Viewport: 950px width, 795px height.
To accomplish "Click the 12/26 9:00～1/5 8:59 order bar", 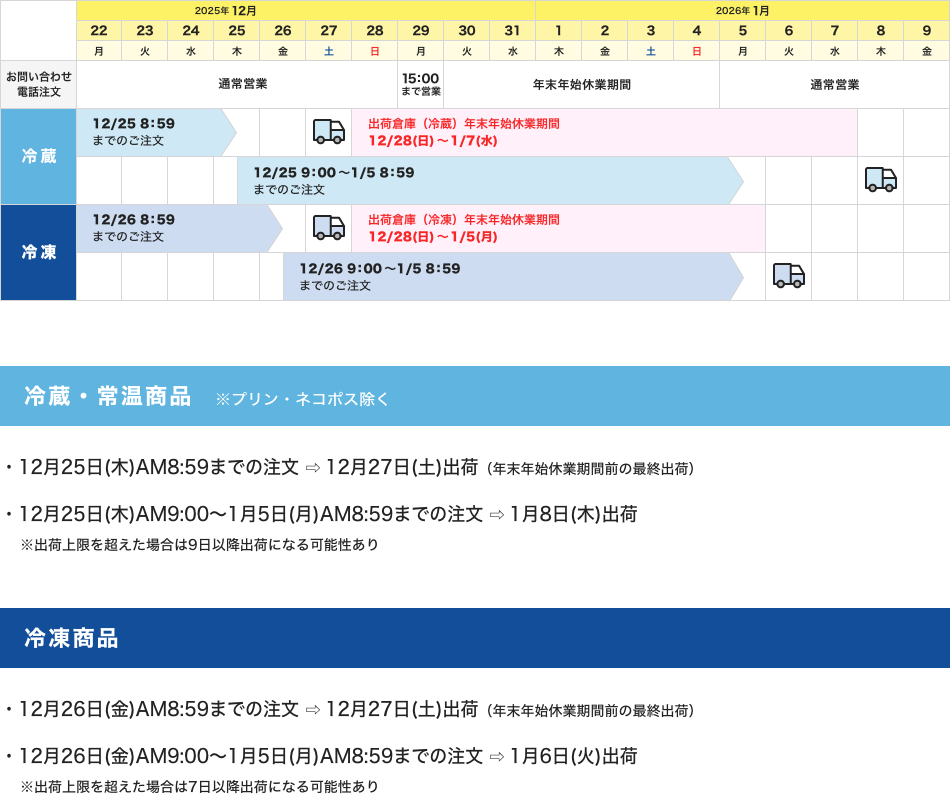I will pos(450,275).
